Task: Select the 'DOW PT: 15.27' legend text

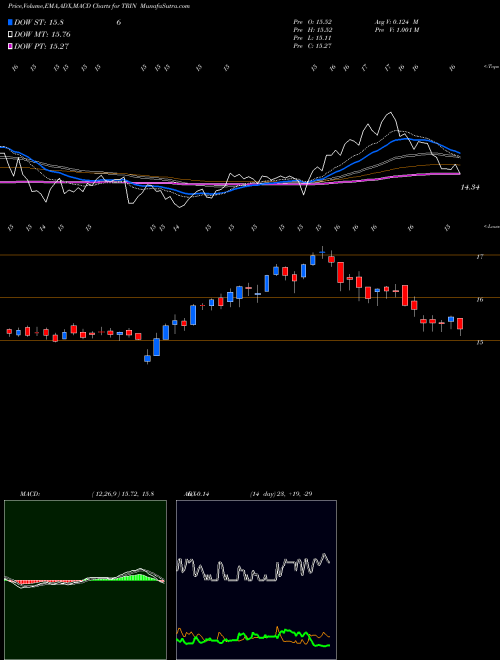Action: 41,47
